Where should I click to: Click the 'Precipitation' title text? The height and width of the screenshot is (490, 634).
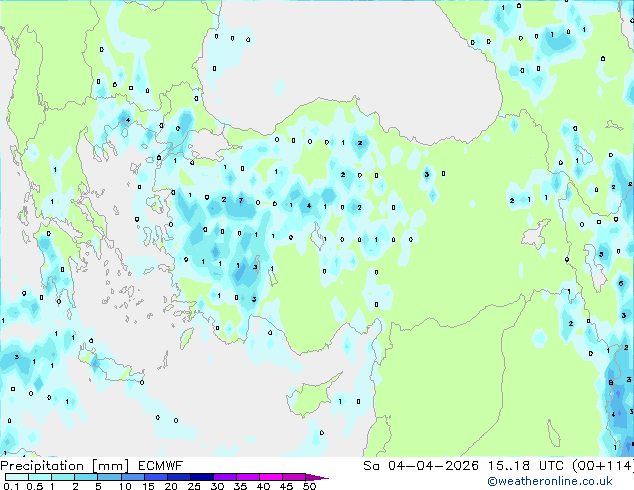click(x=42, y=466)
